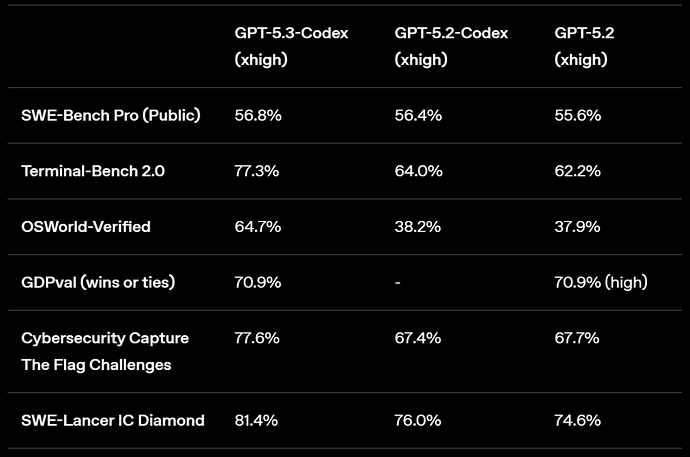Click the GPT-5.2 (xhigh) column header
The image size is (690, 457).
point(584,46)
